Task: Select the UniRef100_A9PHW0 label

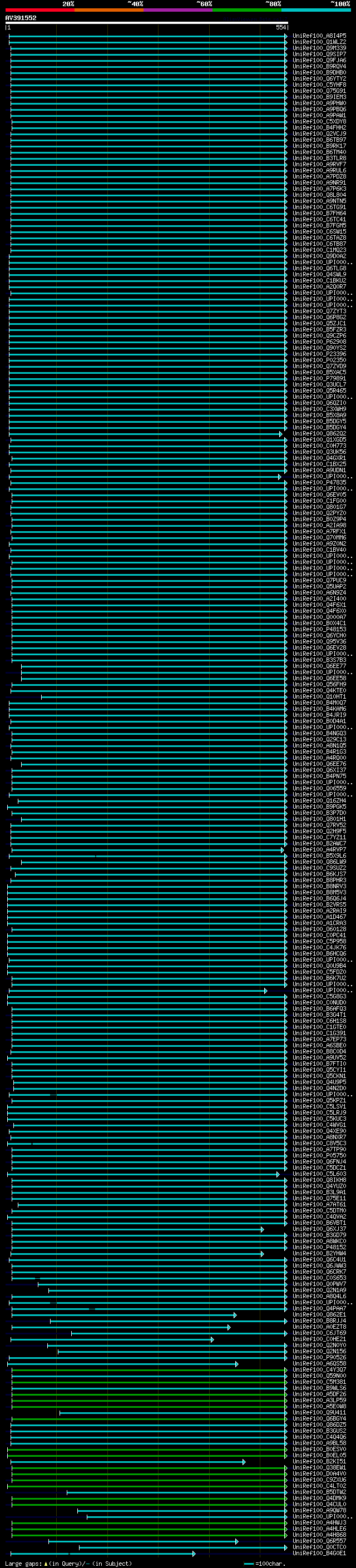Action: click(x=319, y=103)
